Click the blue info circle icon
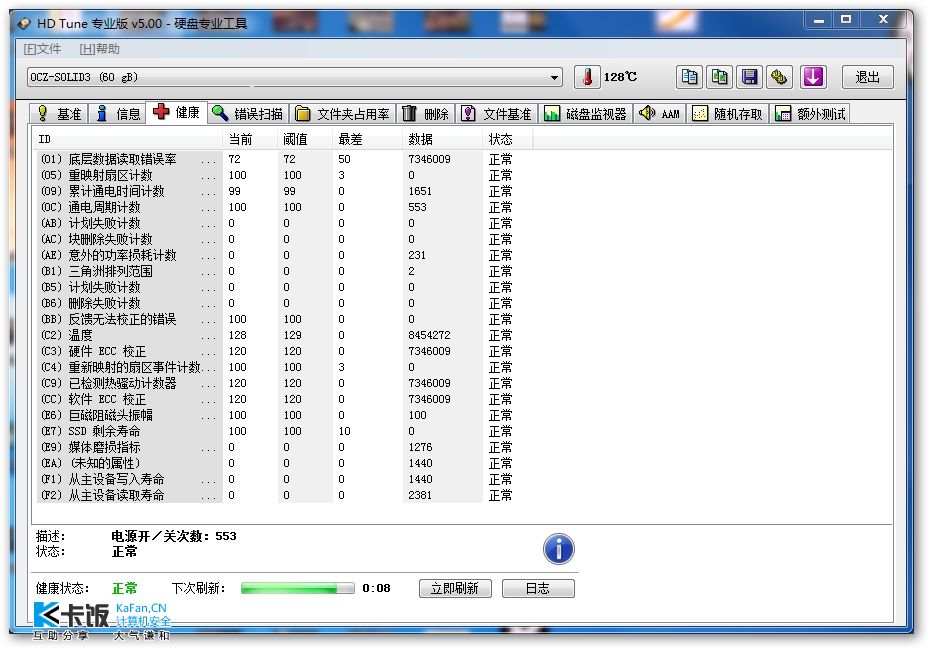This screenshot has width=928, height=648. [559, 549]
